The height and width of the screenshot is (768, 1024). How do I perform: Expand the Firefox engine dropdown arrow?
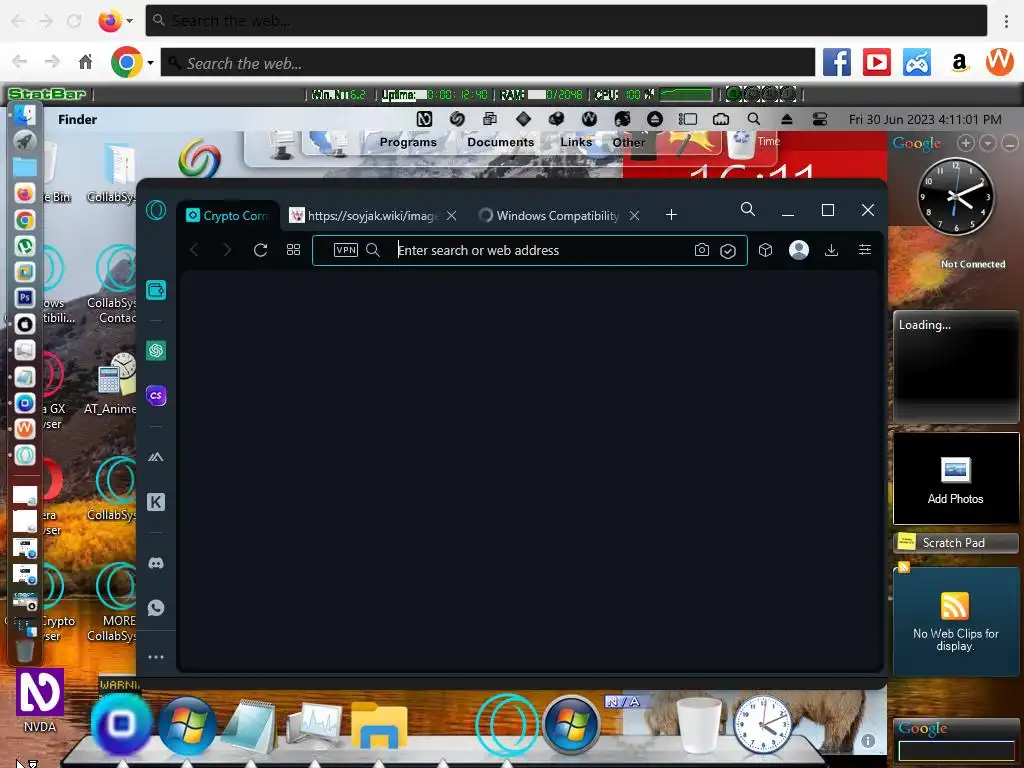pos(129,21)
